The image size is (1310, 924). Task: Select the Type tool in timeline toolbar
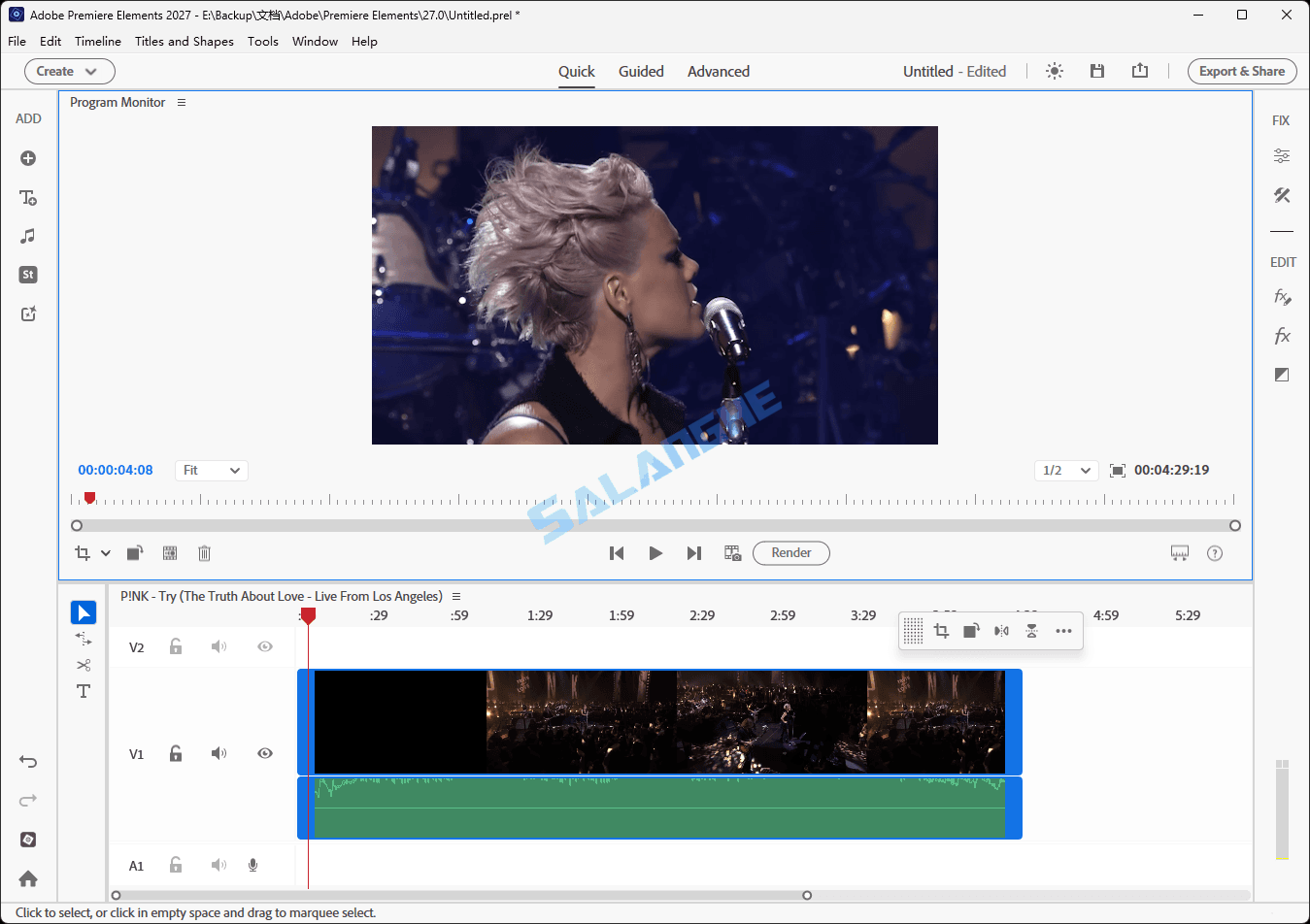click(84, 691)
